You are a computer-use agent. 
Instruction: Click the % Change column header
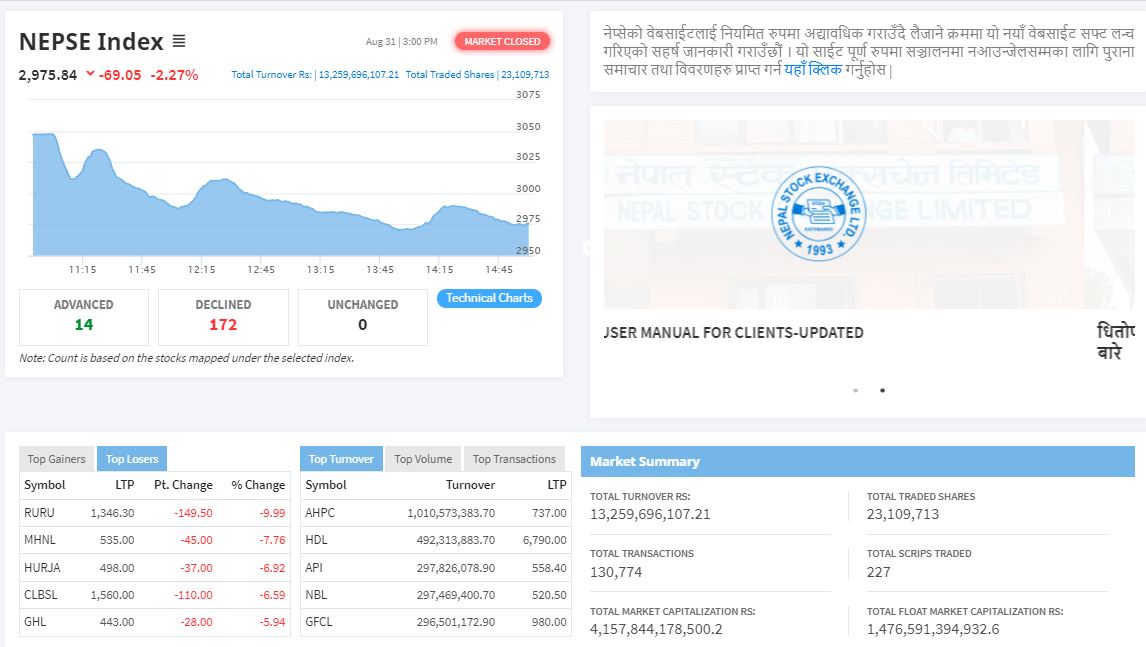point(258,485)
